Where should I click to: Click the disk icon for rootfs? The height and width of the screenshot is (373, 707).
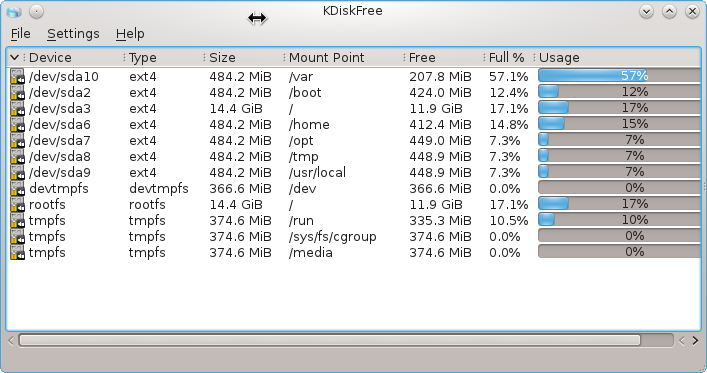point(18,204)
